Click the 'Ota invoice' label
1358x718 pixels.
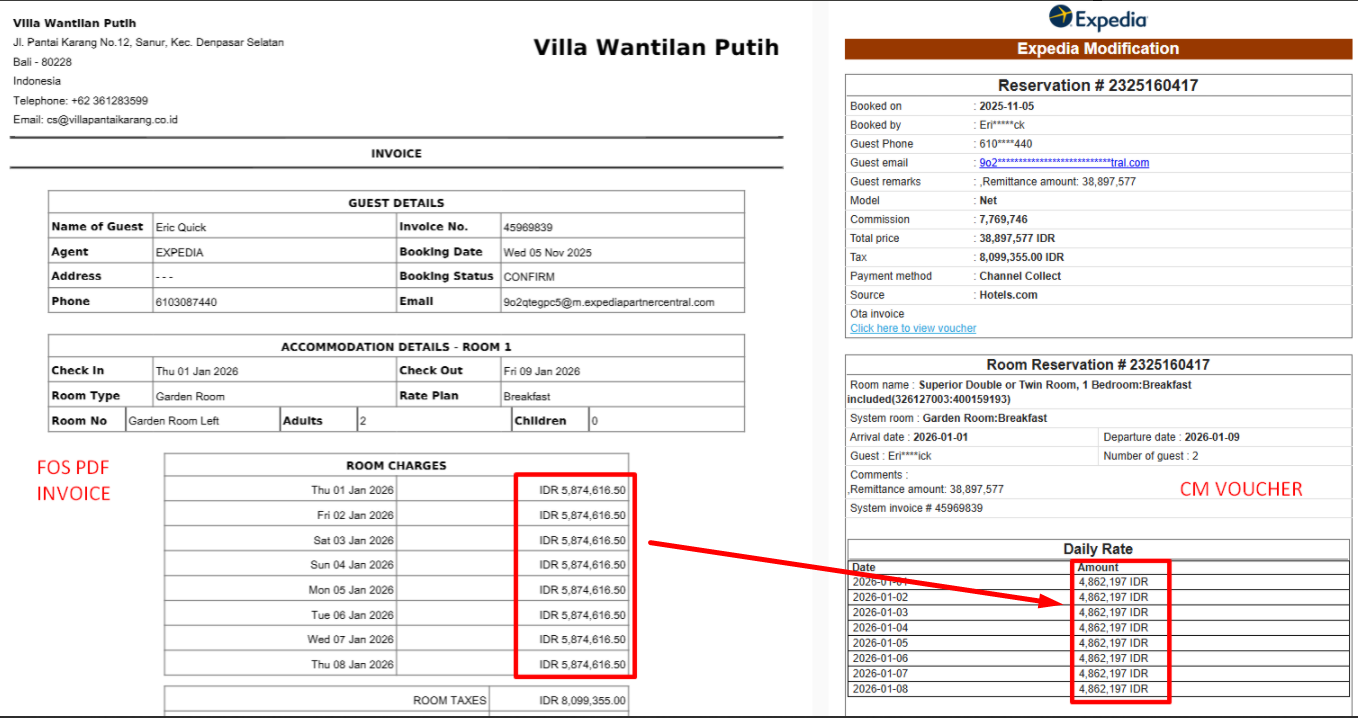click(x=876, y=314)
